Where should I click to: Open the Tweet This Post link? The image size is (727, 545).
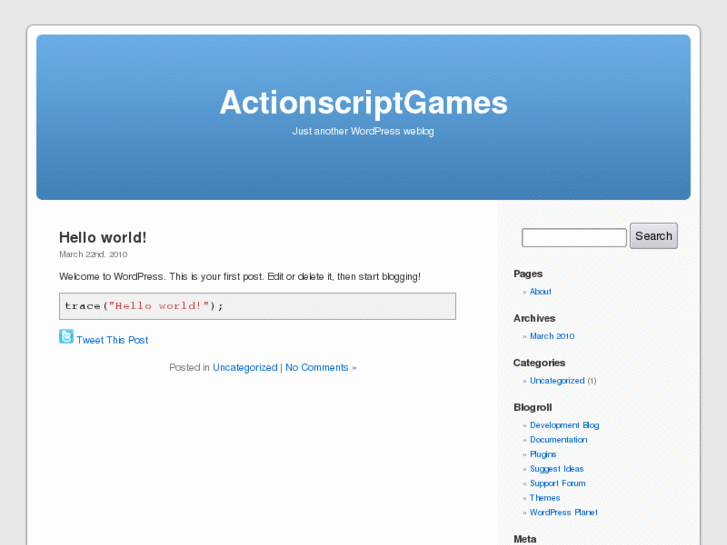coord(112,340)
